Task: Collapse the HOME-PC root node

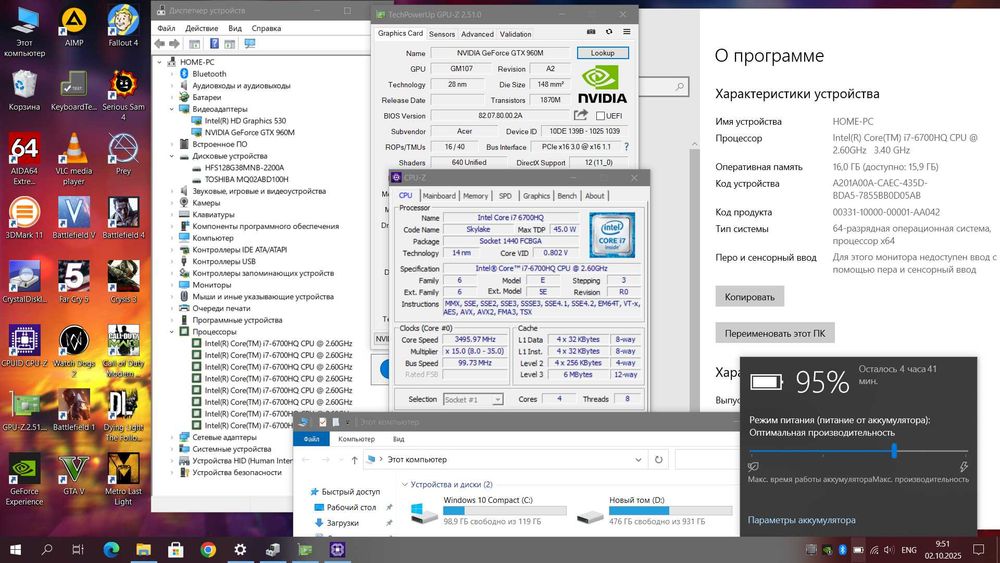Action: pyautogui.click(x=159, y=62)
